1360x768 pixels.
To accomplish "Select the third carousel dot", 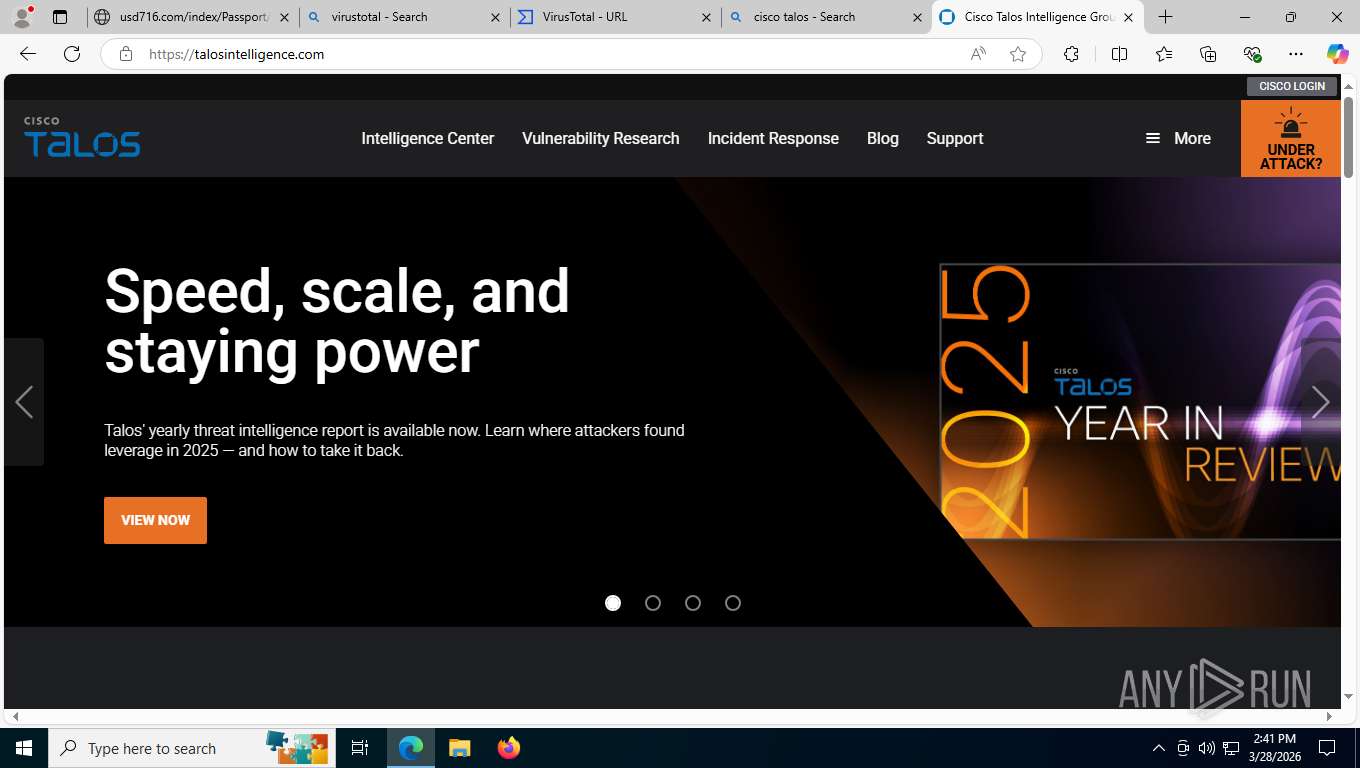I will [693, 603].
